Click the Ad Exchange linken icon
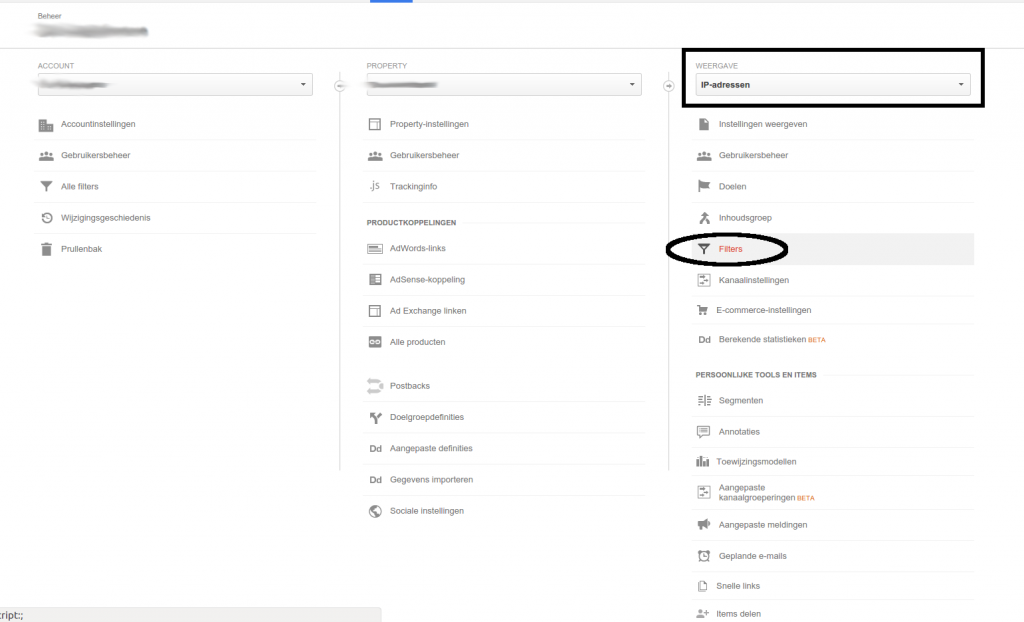This screenshot has height=622, width=1024. pyautogui.click(x=375, y=311)
